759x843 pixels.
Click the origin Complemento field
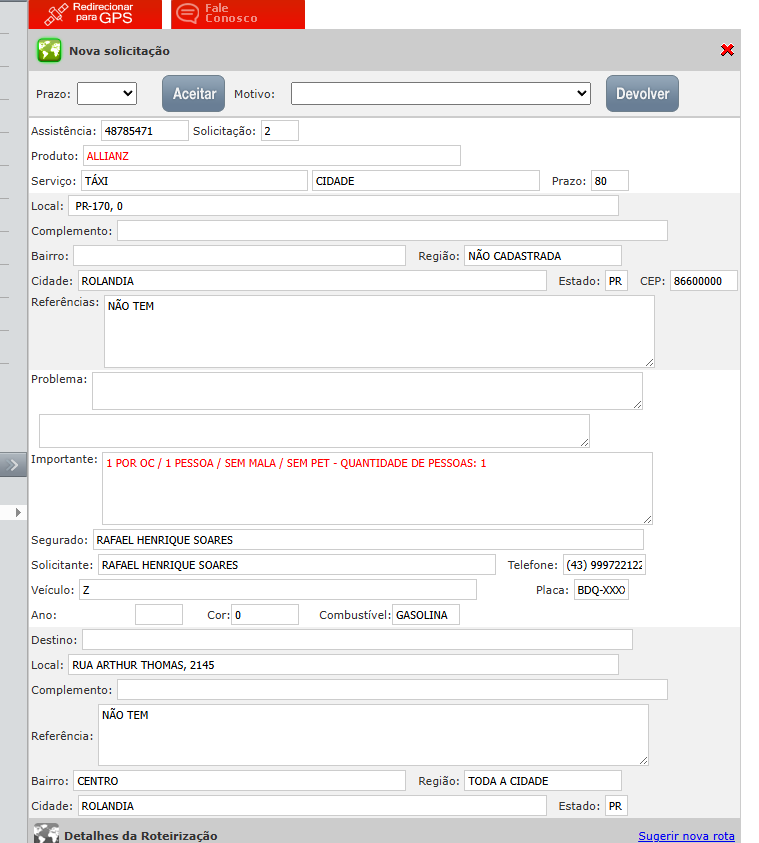[392, 231]
